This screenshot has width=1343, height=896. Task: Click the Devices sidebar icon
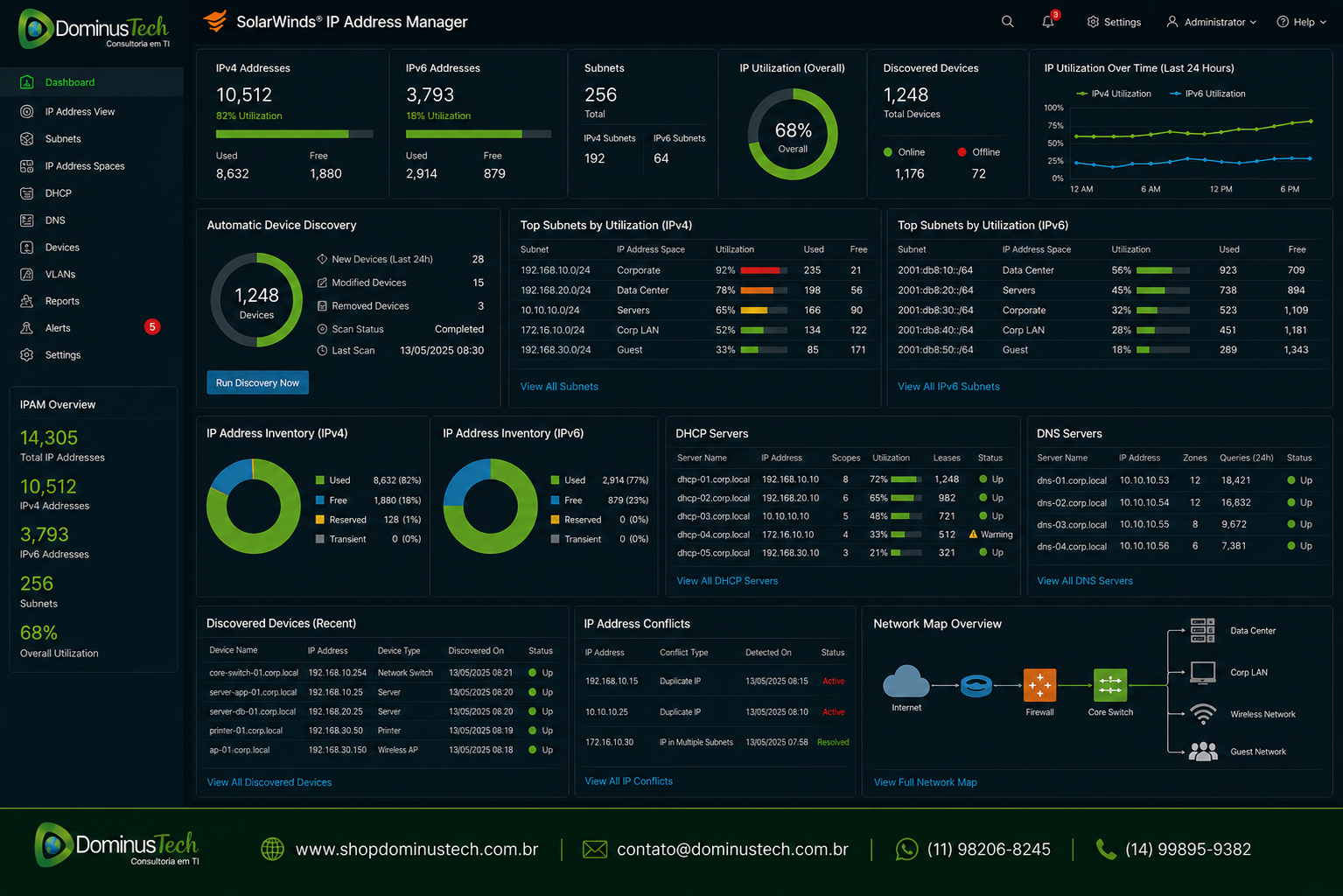click(27, 247)
